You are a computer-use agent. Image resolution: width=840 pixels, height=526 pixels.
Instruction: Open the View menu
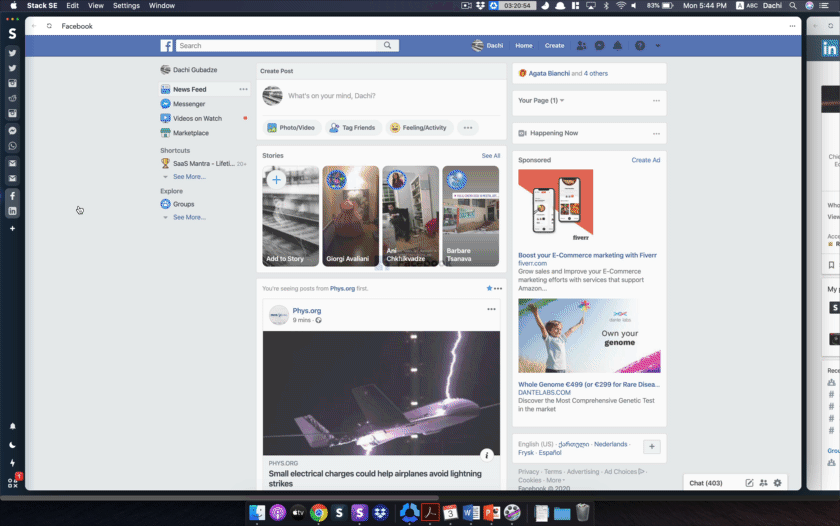click(96, 5)
